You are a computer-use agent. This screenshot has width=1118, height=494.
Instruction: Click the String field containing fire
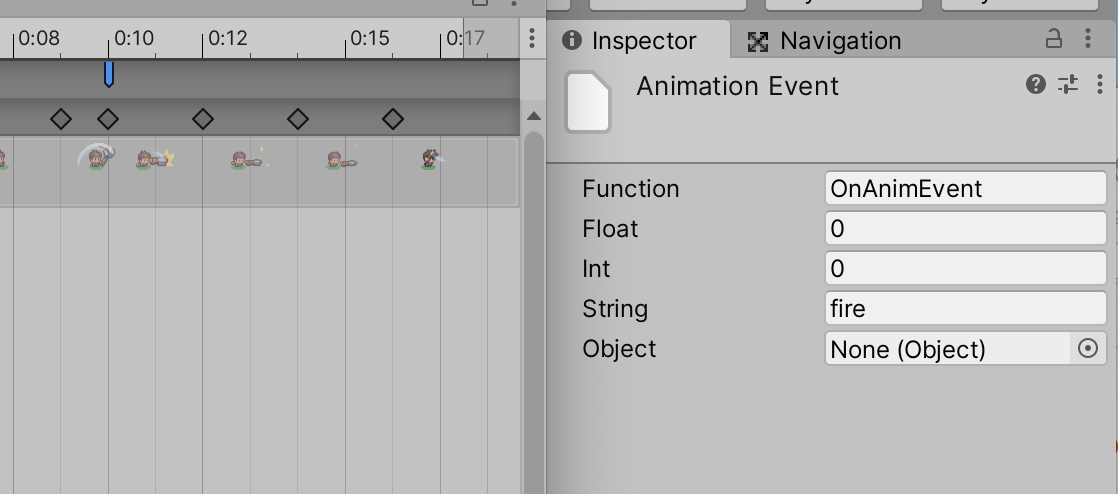pos(965,308)
